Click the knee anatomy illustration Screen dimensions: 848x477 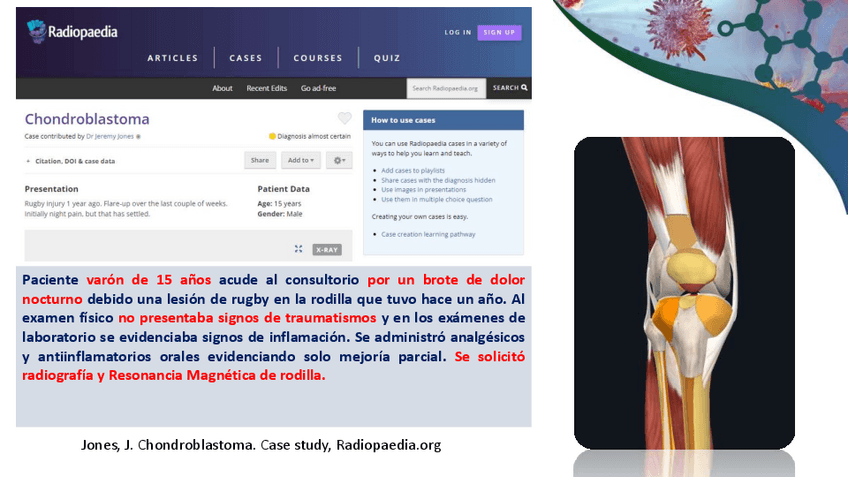684,293
